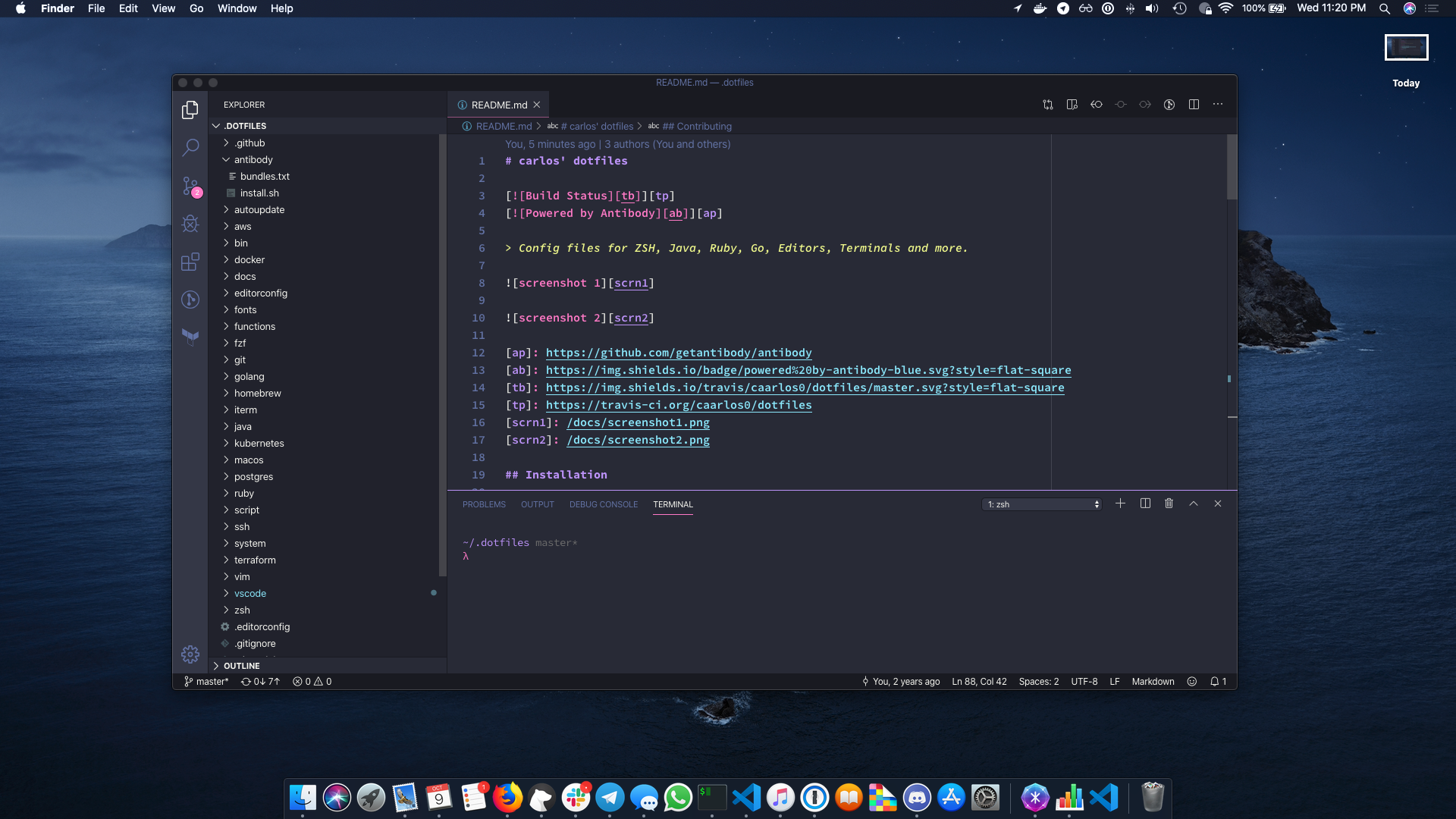Change language mode Markdown in status bar
The image size is (1456, 819).
coord(1153,682)
